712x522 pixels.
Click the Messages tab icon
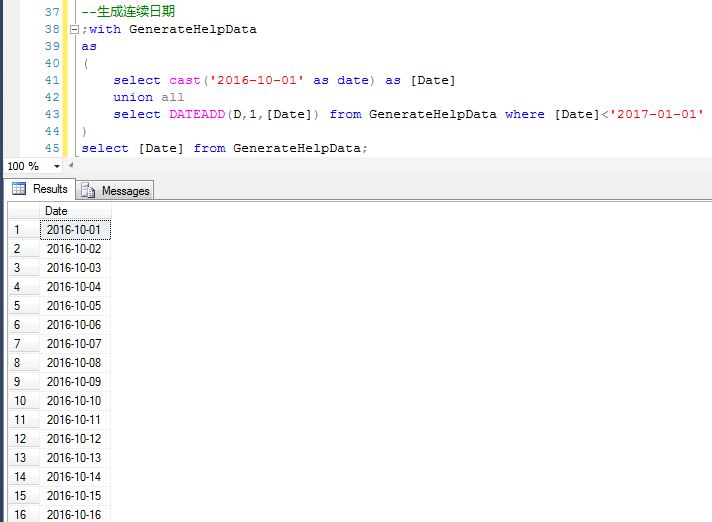pyautogui.click(x=88, y=191)
